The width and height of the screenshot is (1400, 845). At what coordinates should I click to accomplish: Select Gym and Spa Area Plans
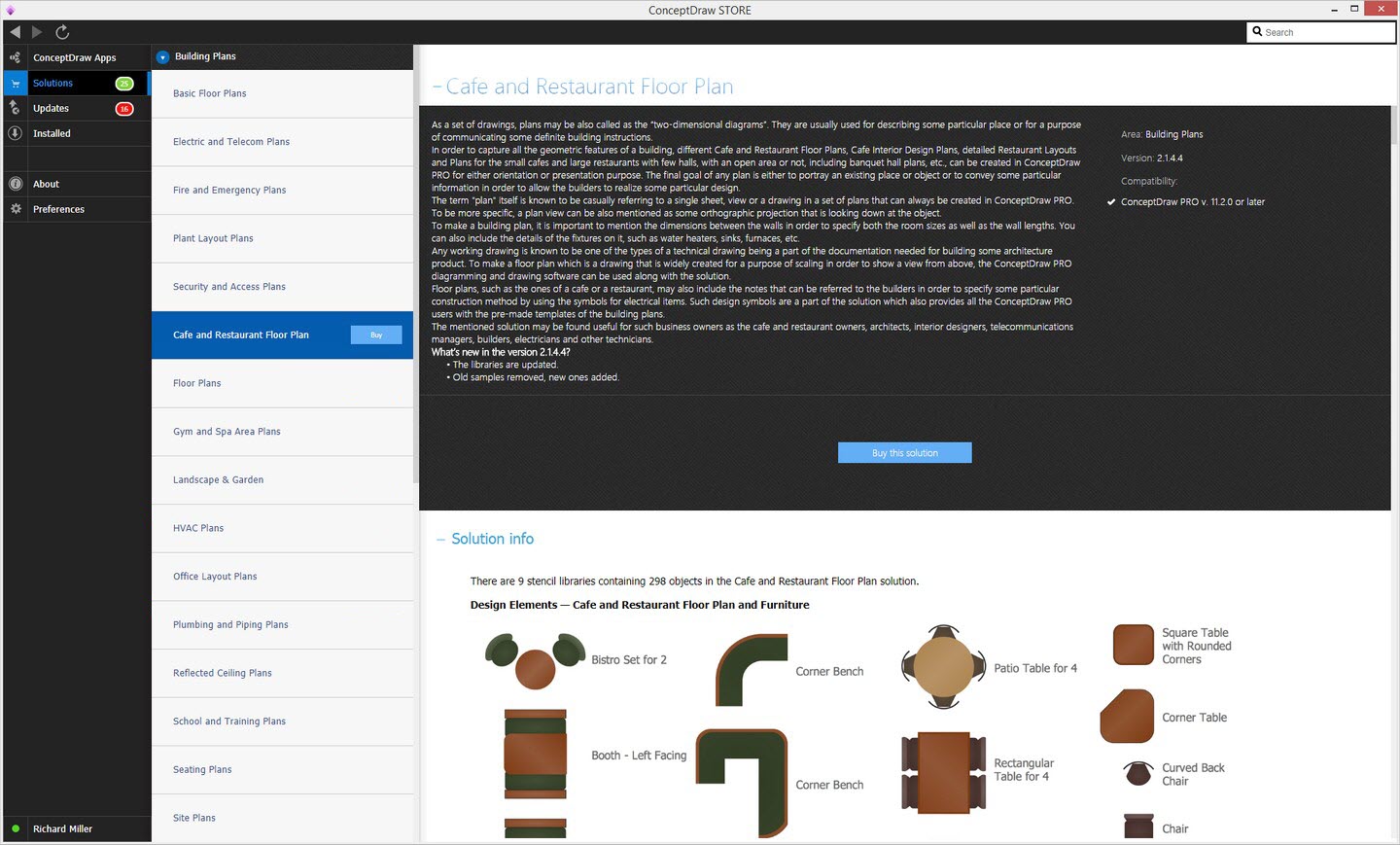(282, 432)
